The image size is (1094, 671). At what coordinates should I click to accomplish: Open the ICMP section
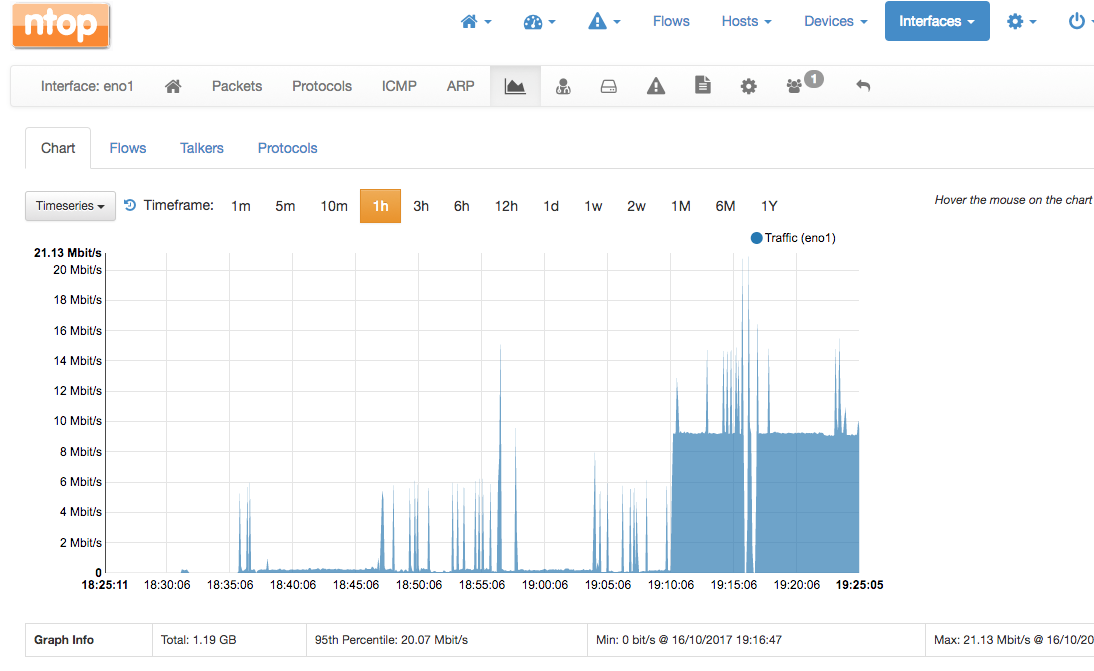399,86
